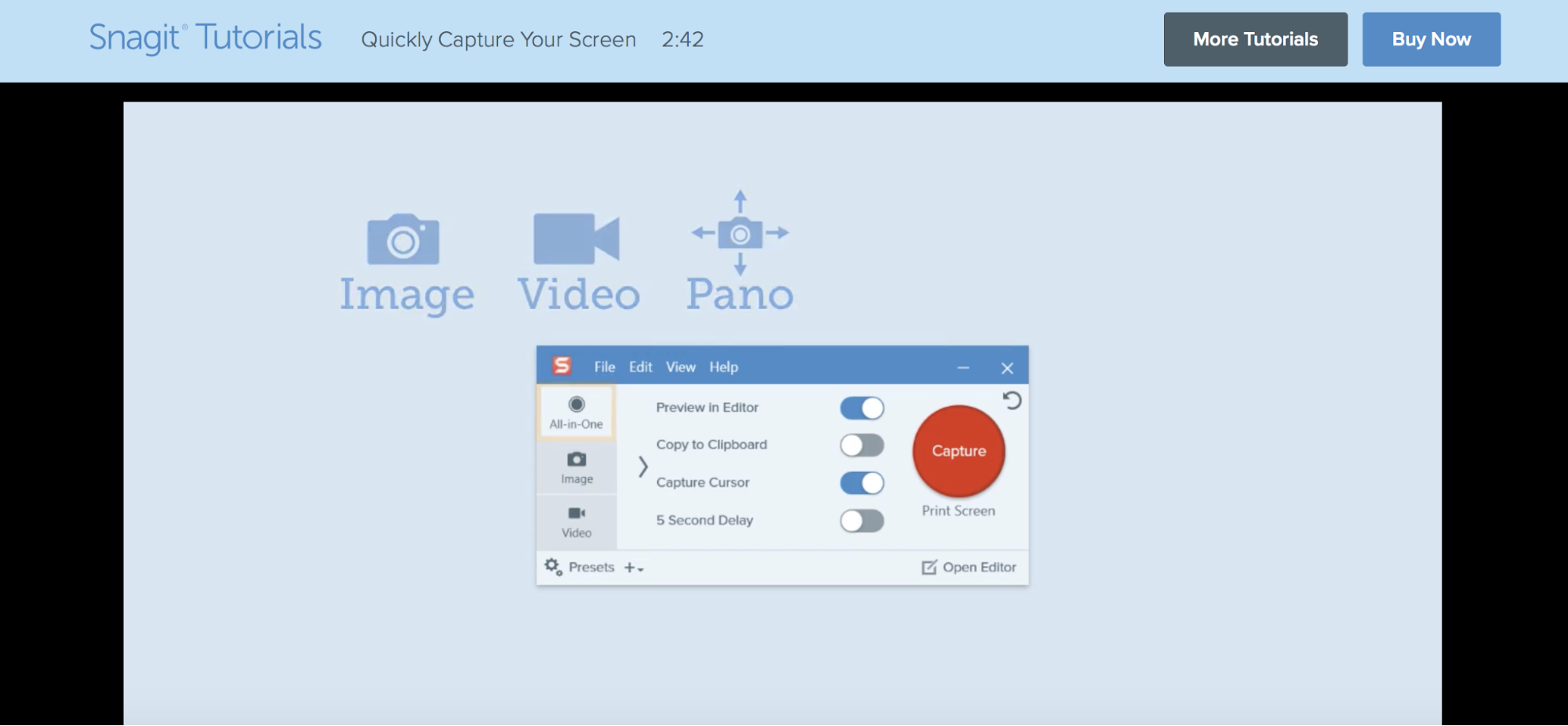Image resolution: width=1568 pixels, height=726 pixels.
Task: Click the large Video camcorder icon
Action: (x=577, y=238)
